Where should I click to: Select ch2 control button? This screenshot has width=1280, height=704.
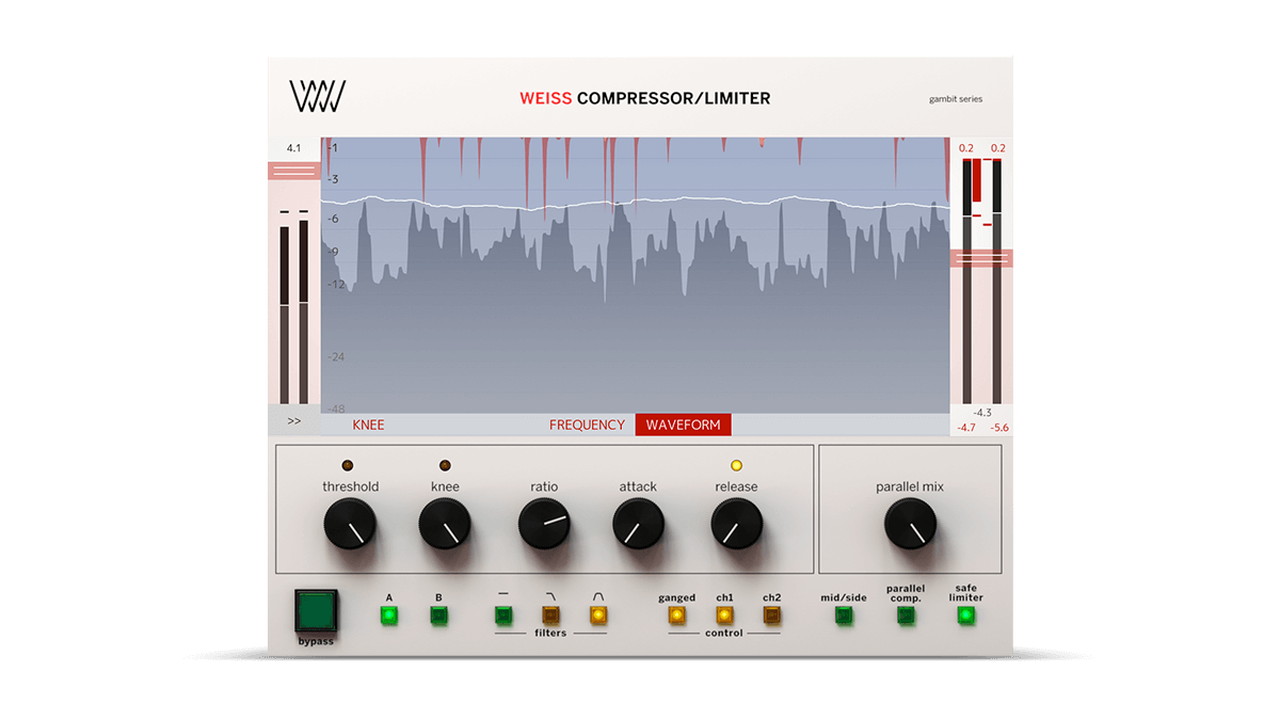pos(771,615)
